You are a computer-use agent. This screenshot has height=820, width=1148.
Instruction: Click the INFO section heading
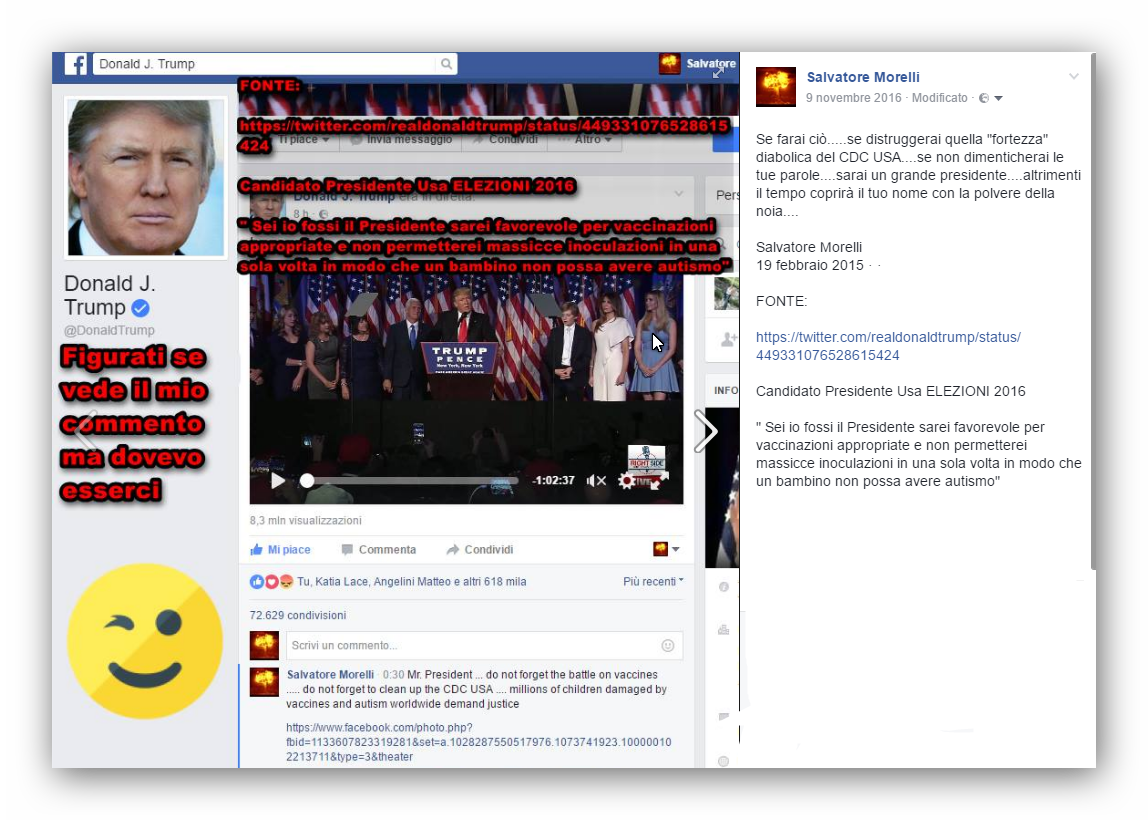coord(726,390)
